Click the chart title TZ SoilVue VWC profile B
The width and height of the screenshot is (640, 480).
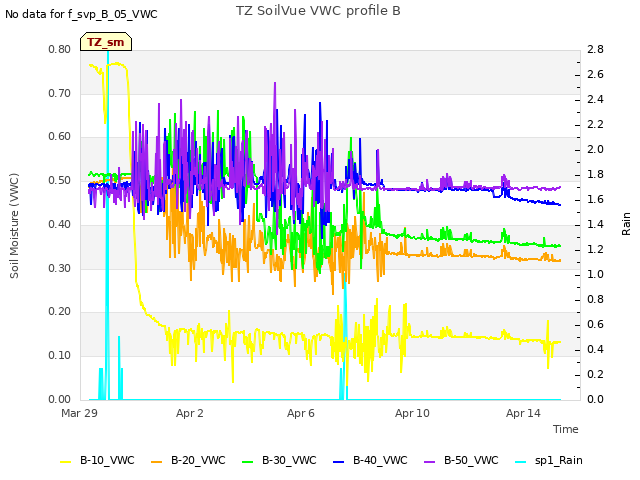[318, 11]
